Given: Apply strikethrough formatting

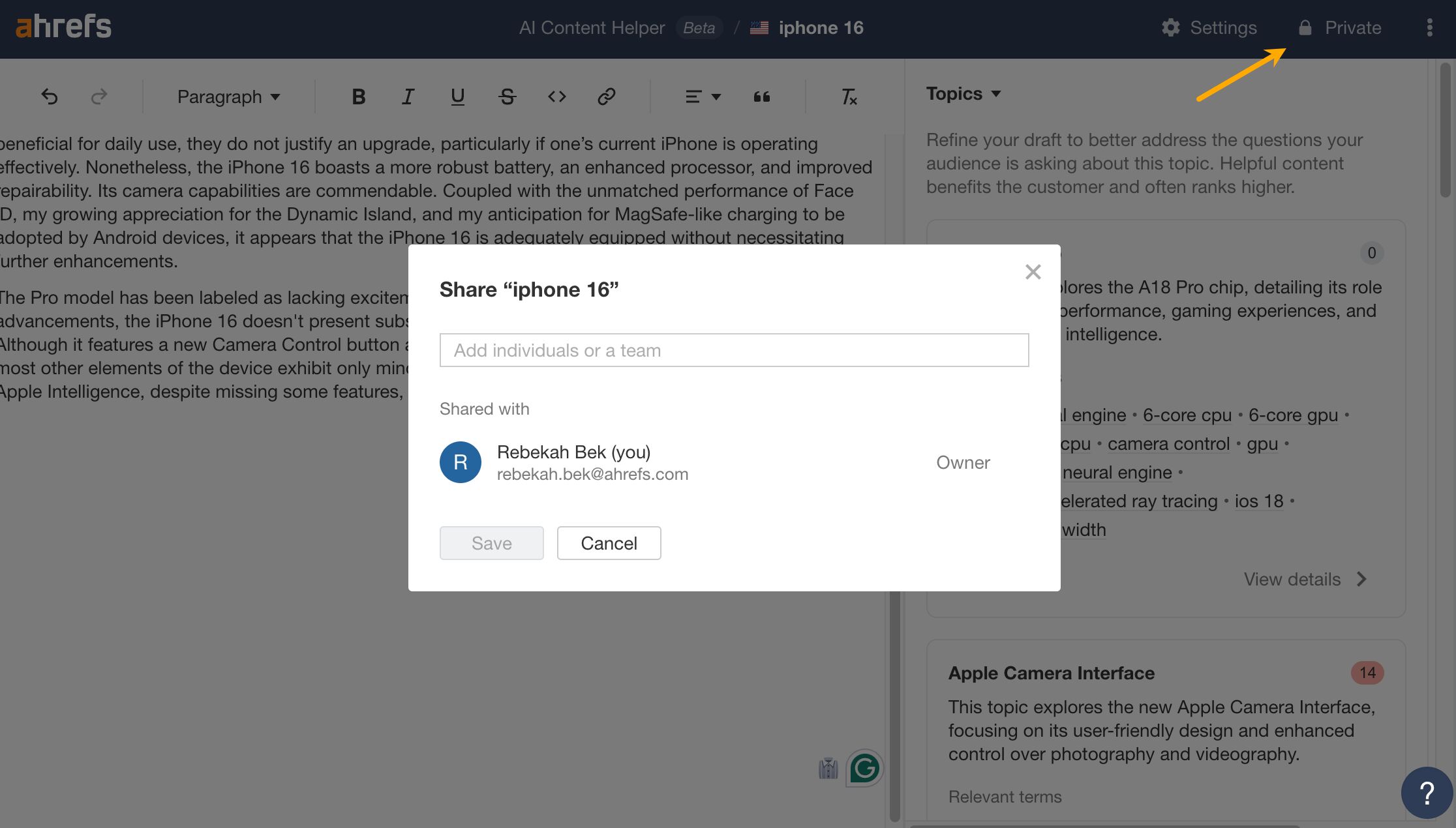Looking at the screenshot, I should click(507, 96).
